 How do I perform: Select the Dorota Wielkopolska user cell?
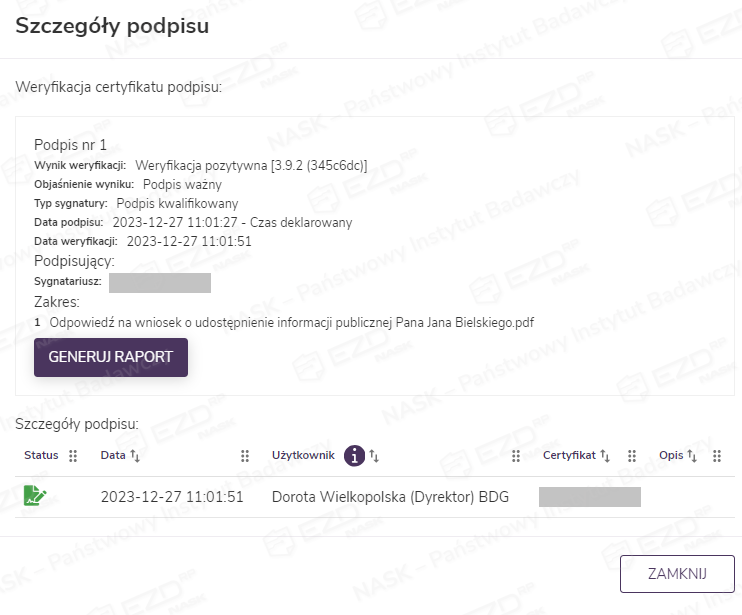390,496
